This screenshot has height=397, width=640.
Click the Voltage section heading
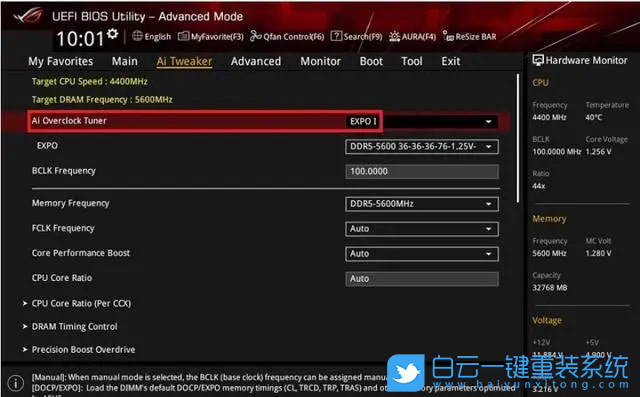tap(547, 321)
